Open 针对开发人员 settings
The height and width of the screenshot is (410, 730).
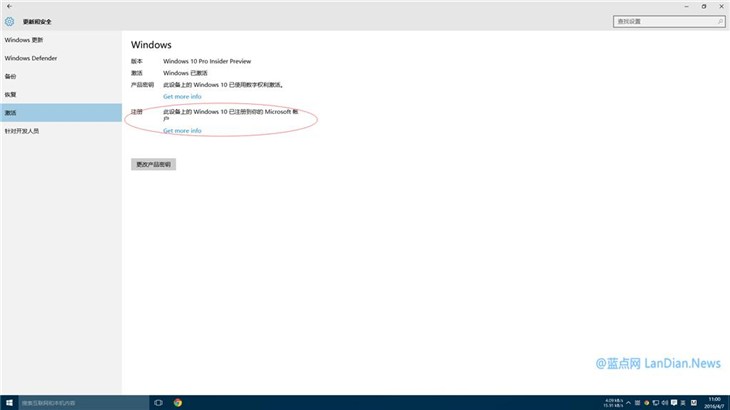point(22,131)
